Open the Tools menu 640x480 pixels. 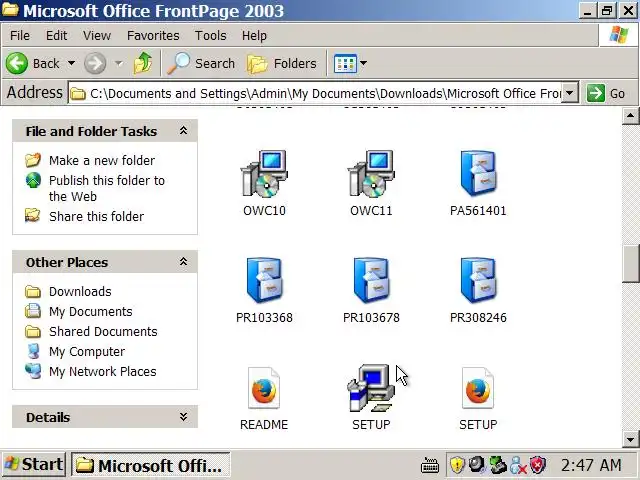(210, 36)
